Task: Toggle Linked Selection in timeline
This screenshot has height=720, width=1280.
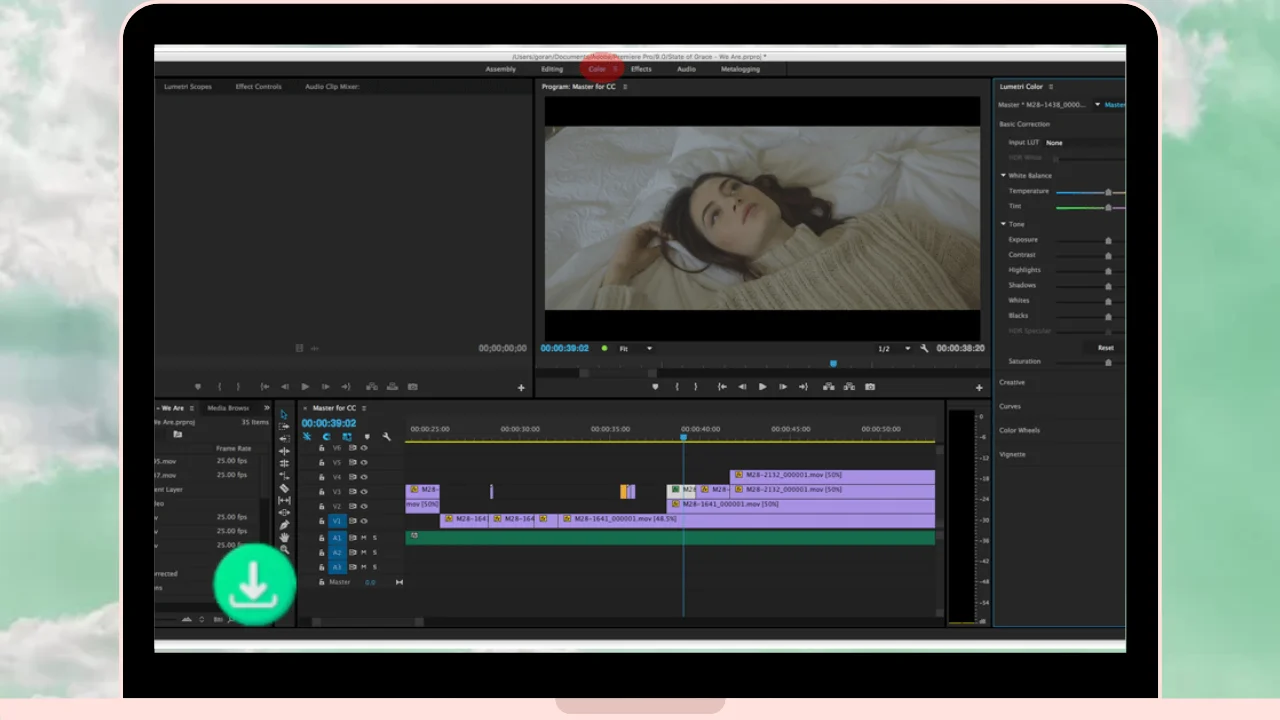Action: point(347,437)
